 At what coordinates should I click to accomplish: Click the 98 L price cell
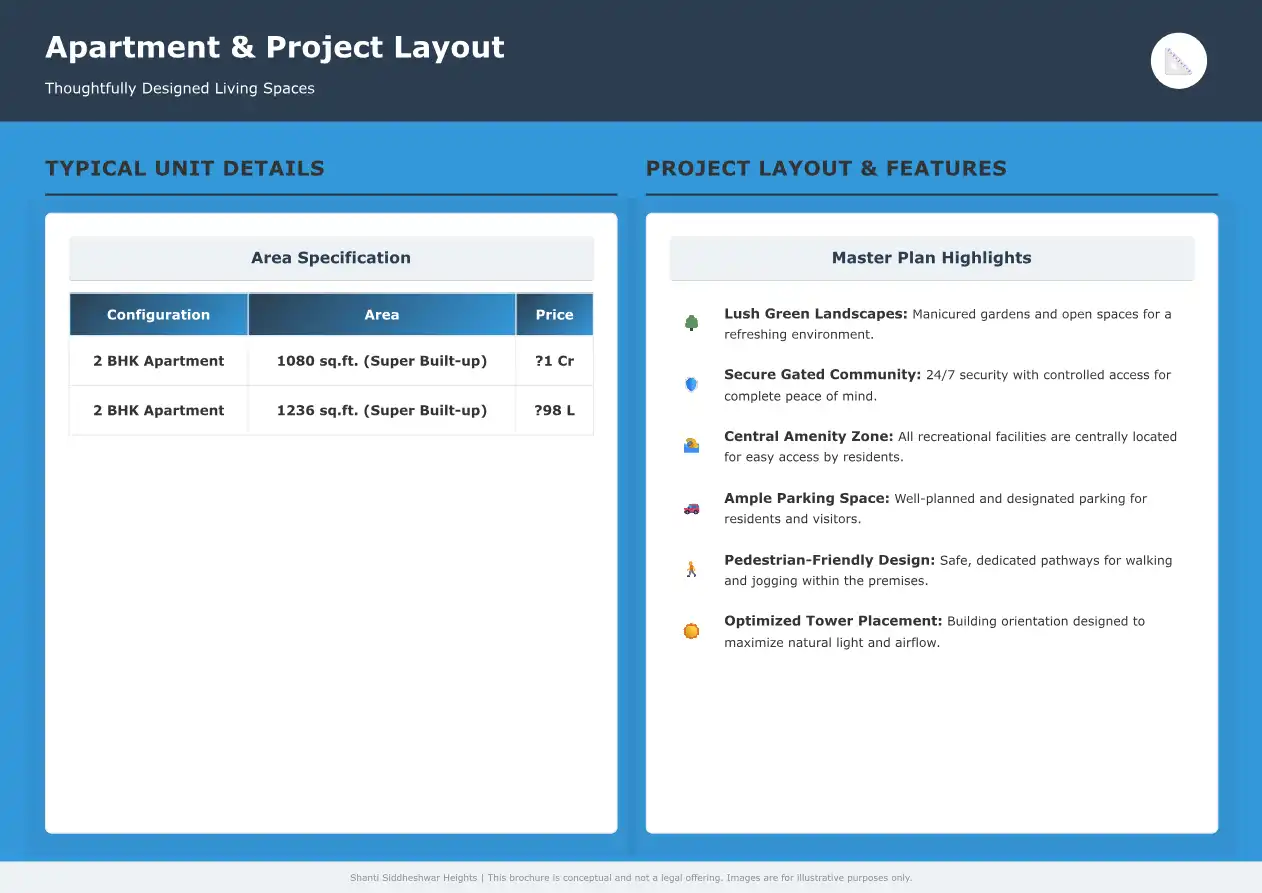pos(554,410)
